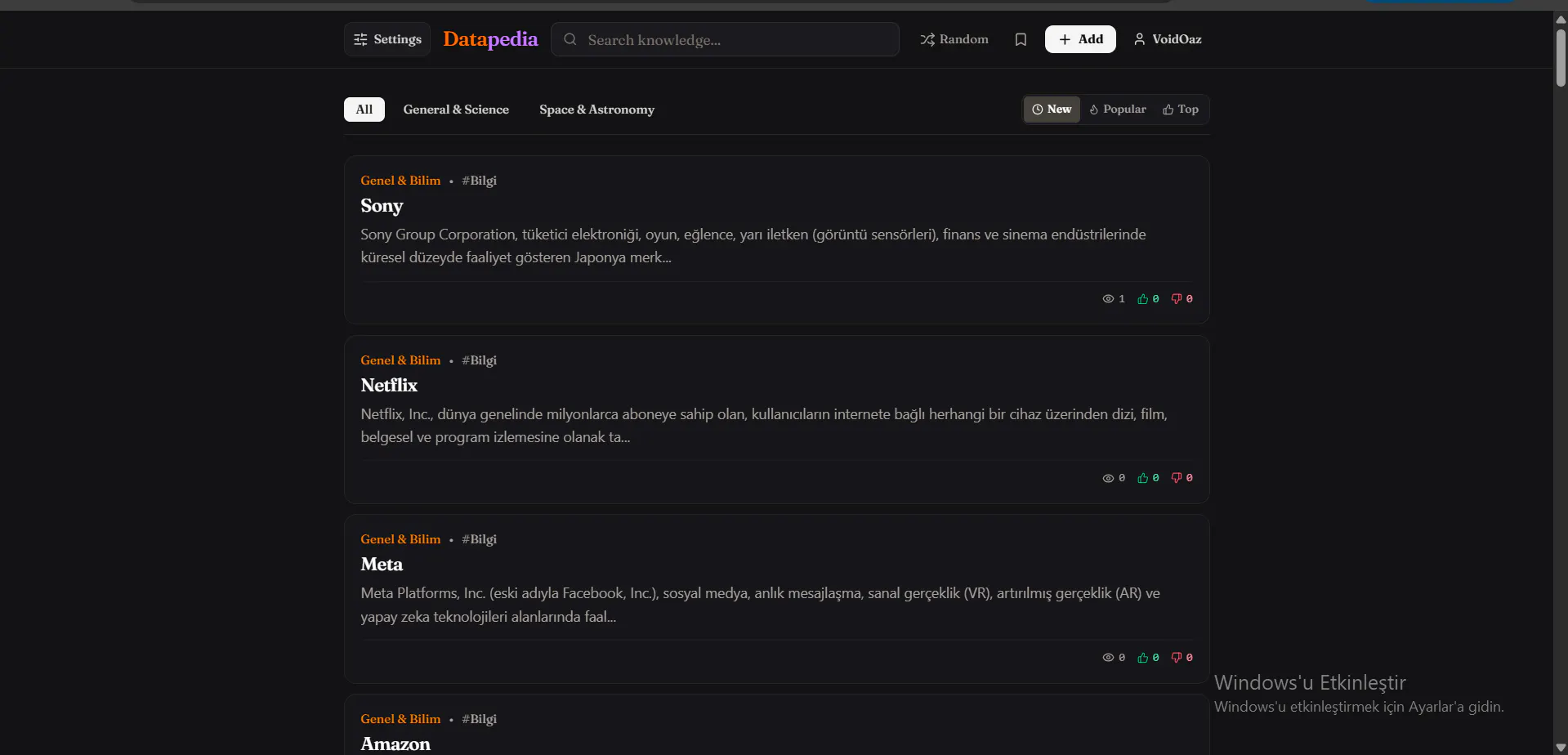
Task: Like the Meta entry with thumbs up
Action: (1143, 658)
